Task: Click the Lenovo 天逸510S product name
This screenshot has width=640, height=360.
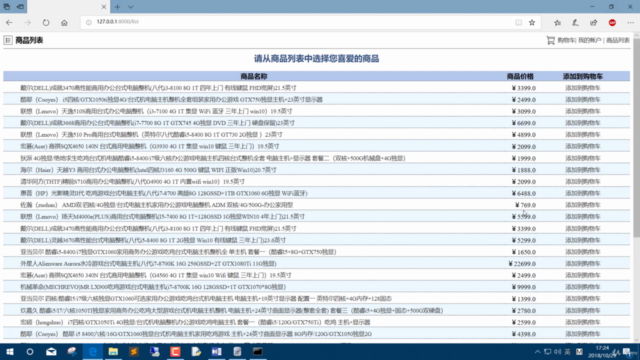Action: [x=156, y=111]
